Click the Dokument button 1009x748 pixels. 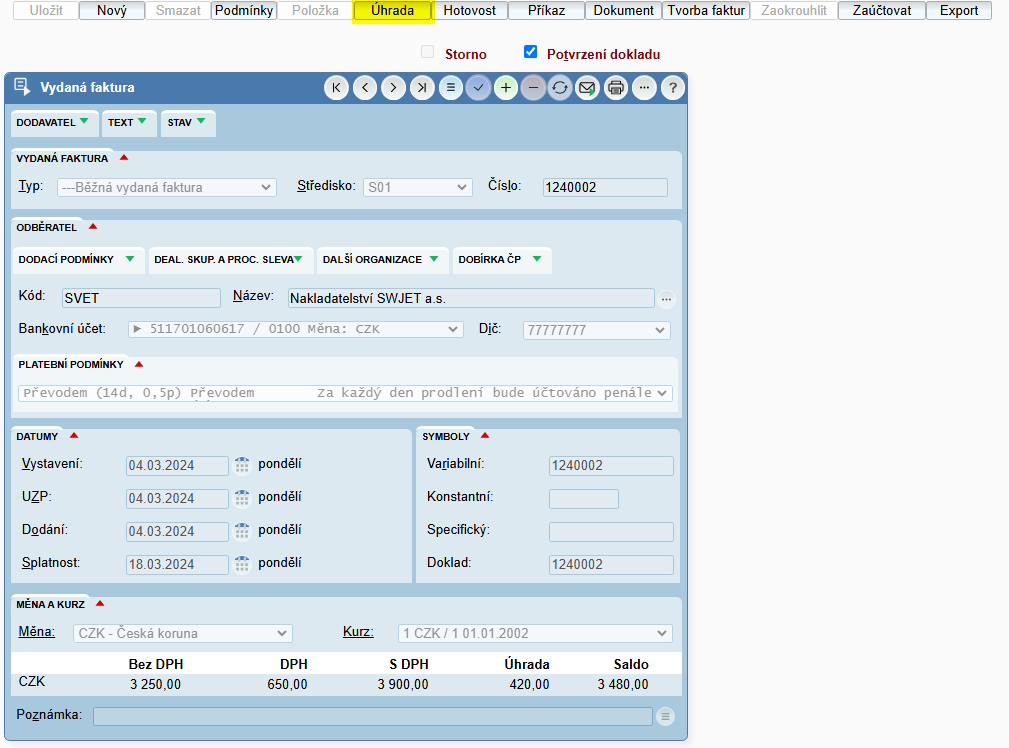624,10
